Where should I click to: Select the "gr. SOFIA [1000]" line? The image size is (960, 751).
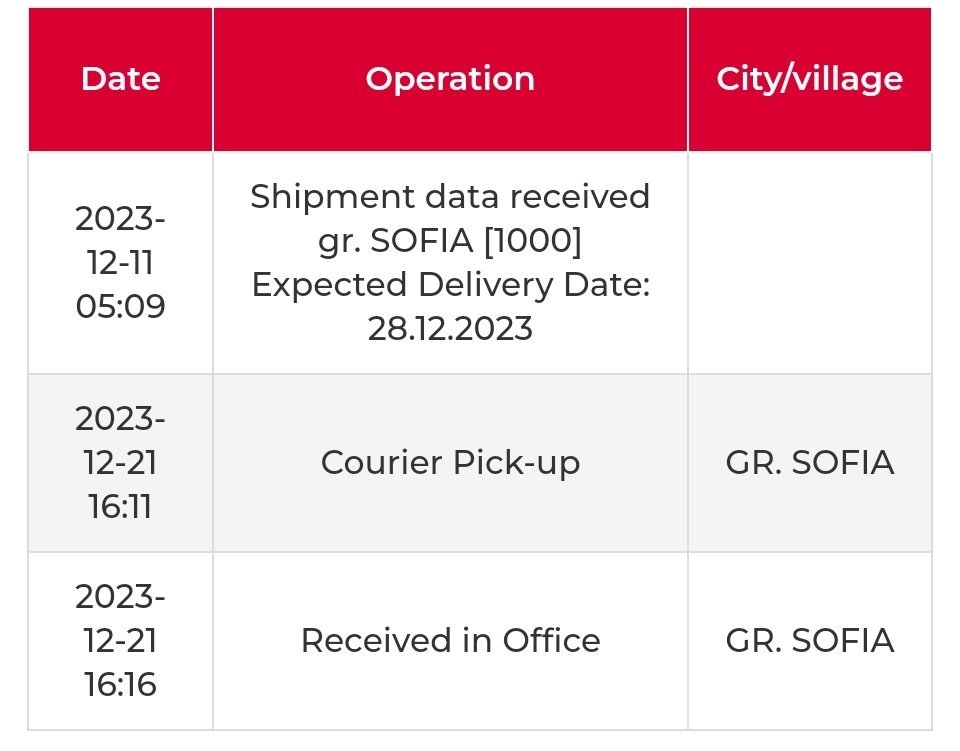pos(450,241)
